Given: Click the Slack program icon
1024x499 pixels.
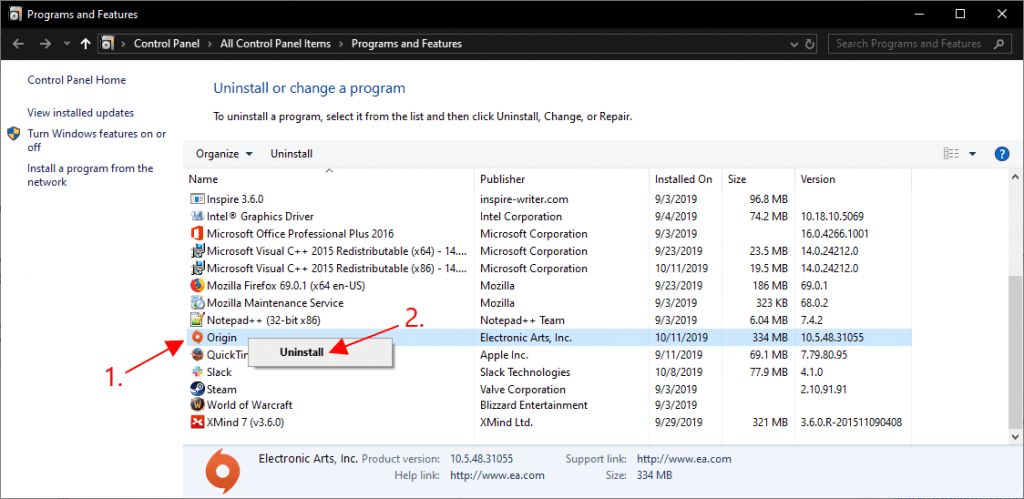Looking at the screenshot, I should tap(196, 372).
